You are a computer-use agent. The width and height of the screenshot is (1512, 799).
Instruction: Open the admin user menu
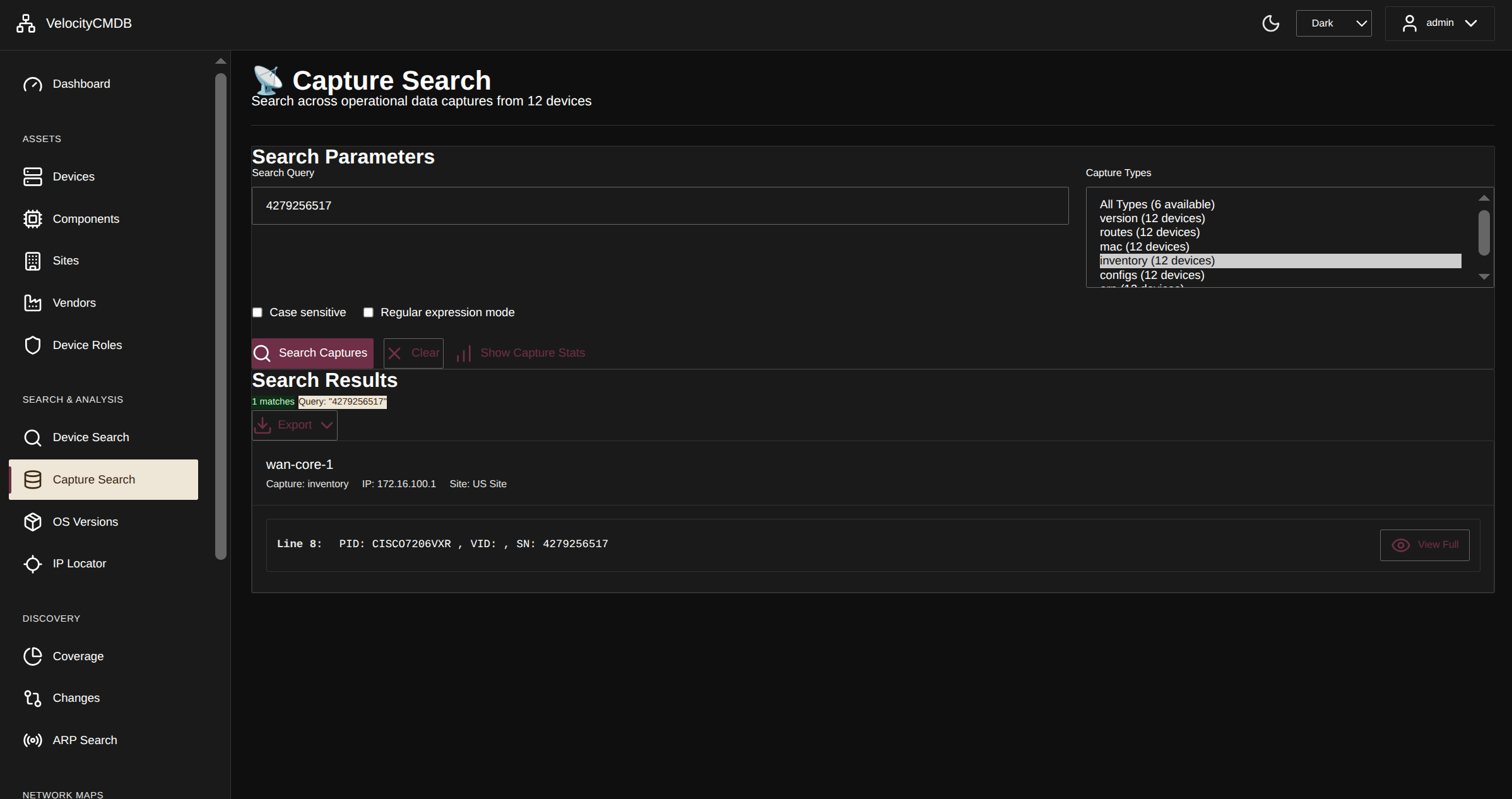point(1439,23)
